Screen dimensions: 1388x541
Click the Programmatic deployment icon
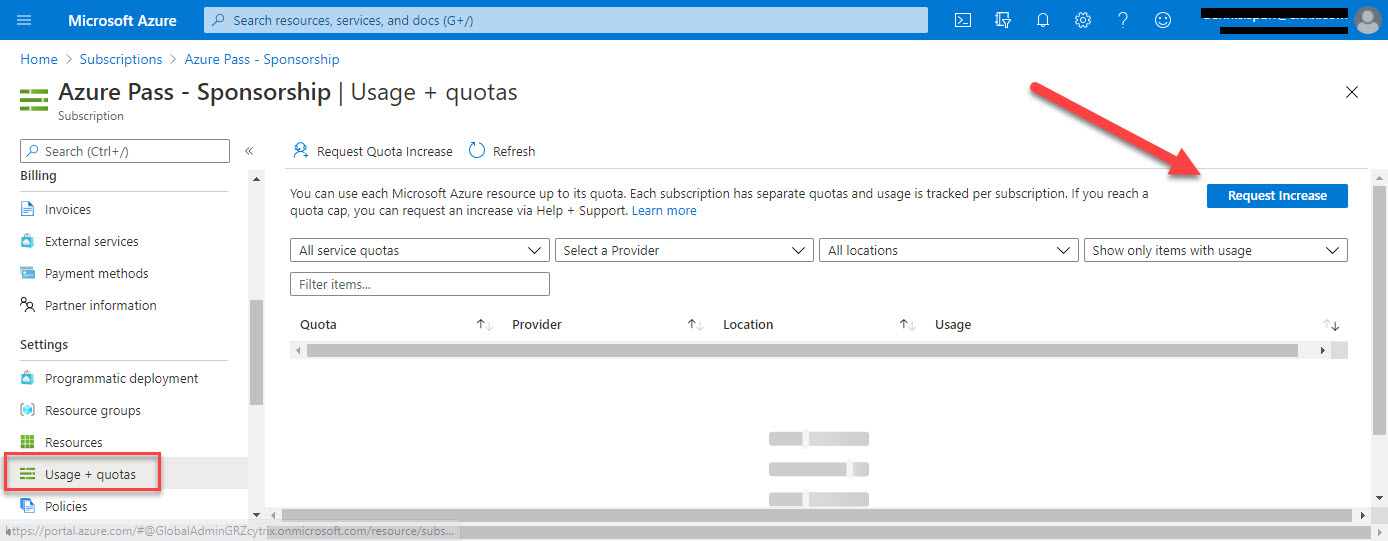point(28,378)
